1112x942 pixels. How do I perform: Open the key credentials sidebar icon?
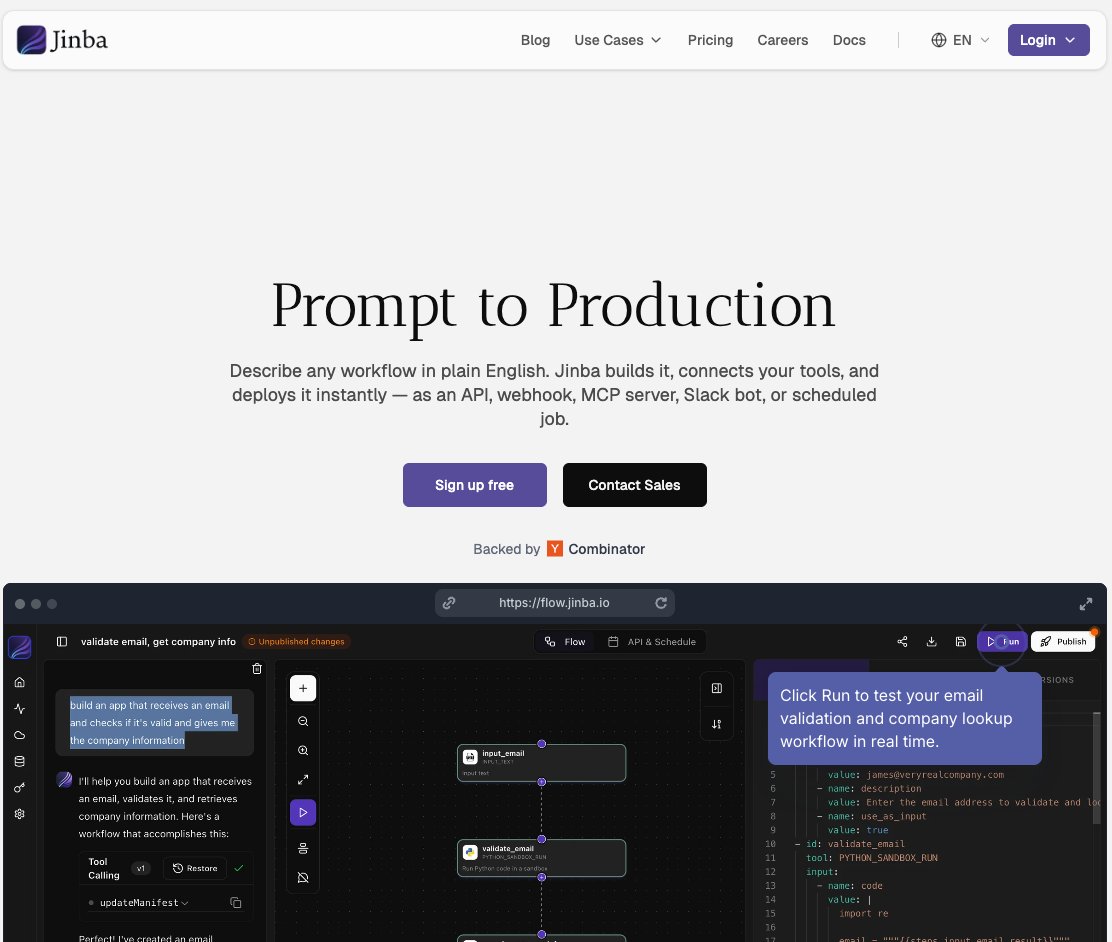tap(20, 787)
